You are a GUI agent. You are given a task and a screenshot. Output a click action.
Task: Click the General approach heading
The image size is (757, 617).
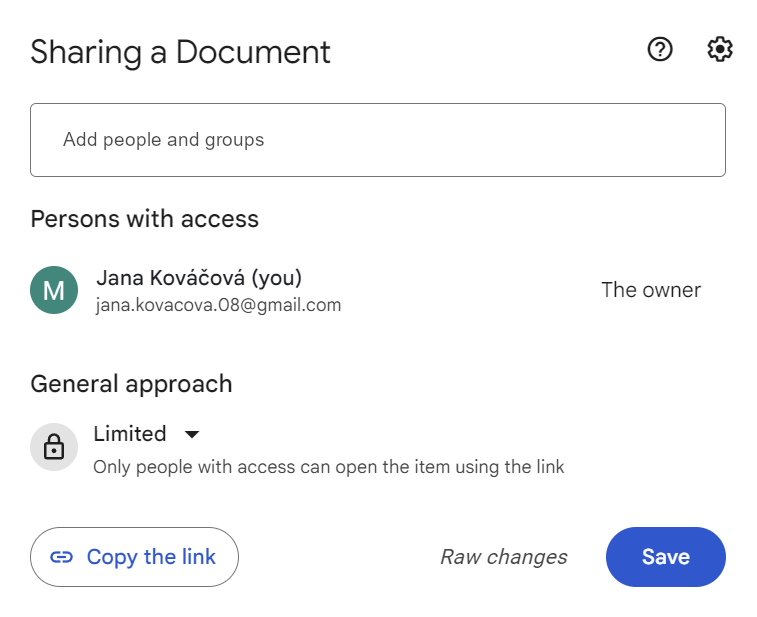tap(131, 385)
